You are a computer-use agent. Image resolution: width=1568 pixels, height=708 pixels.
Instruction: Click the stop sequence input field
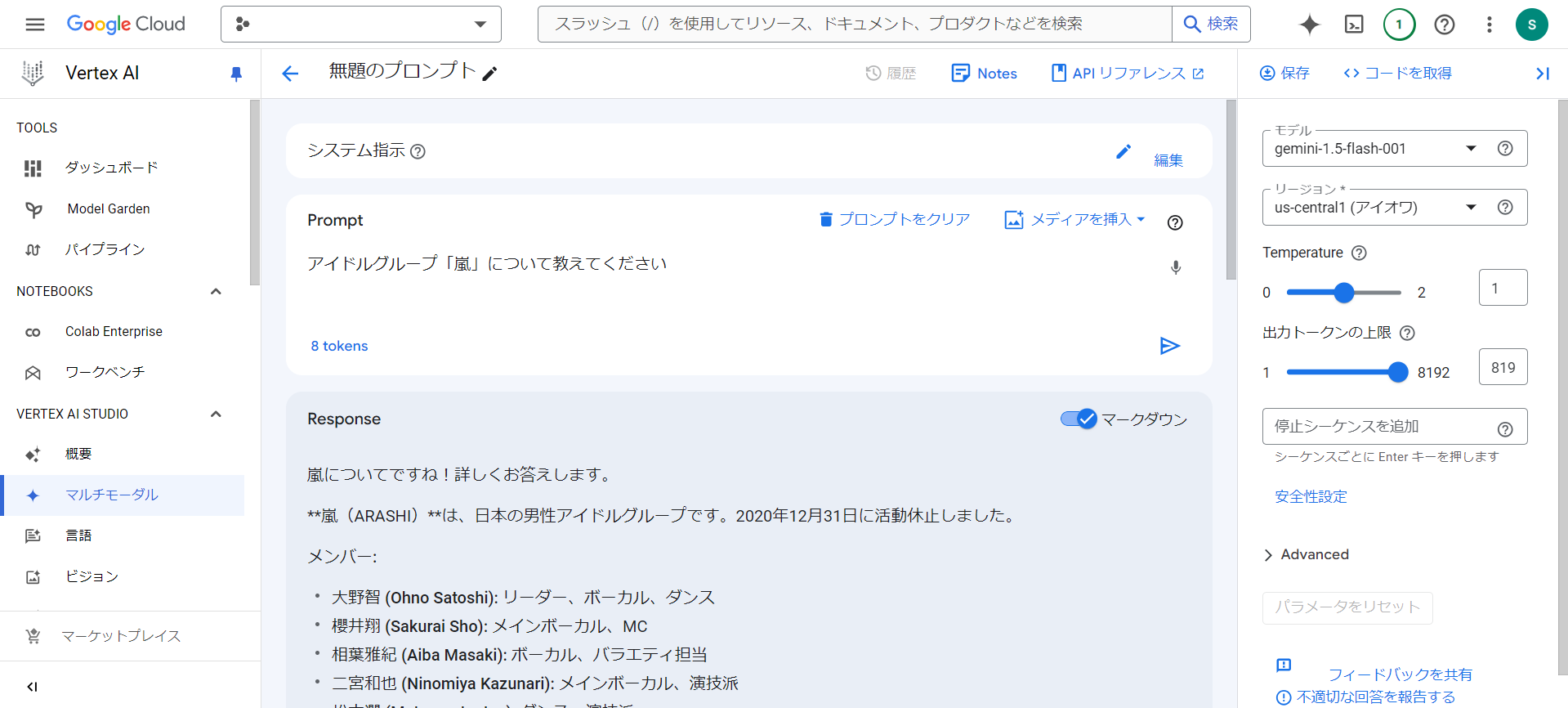pyautogui.click(x=1395, y=426)
